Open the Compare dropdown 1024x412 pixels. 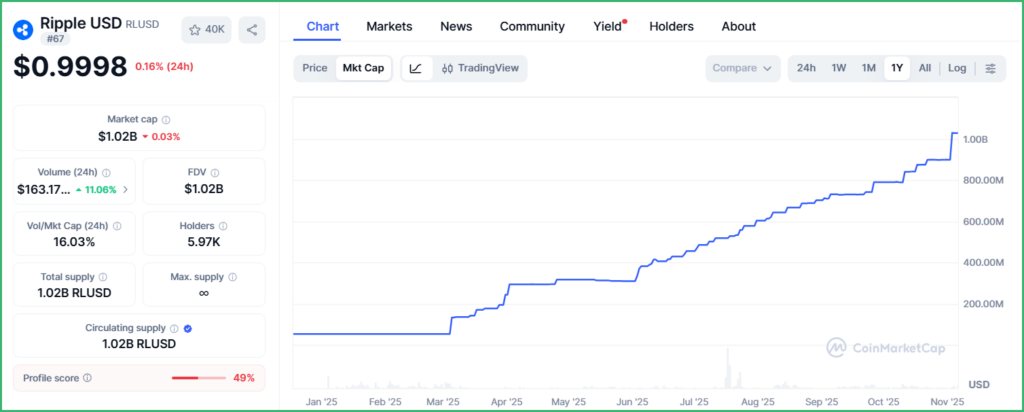coord(742,68)
